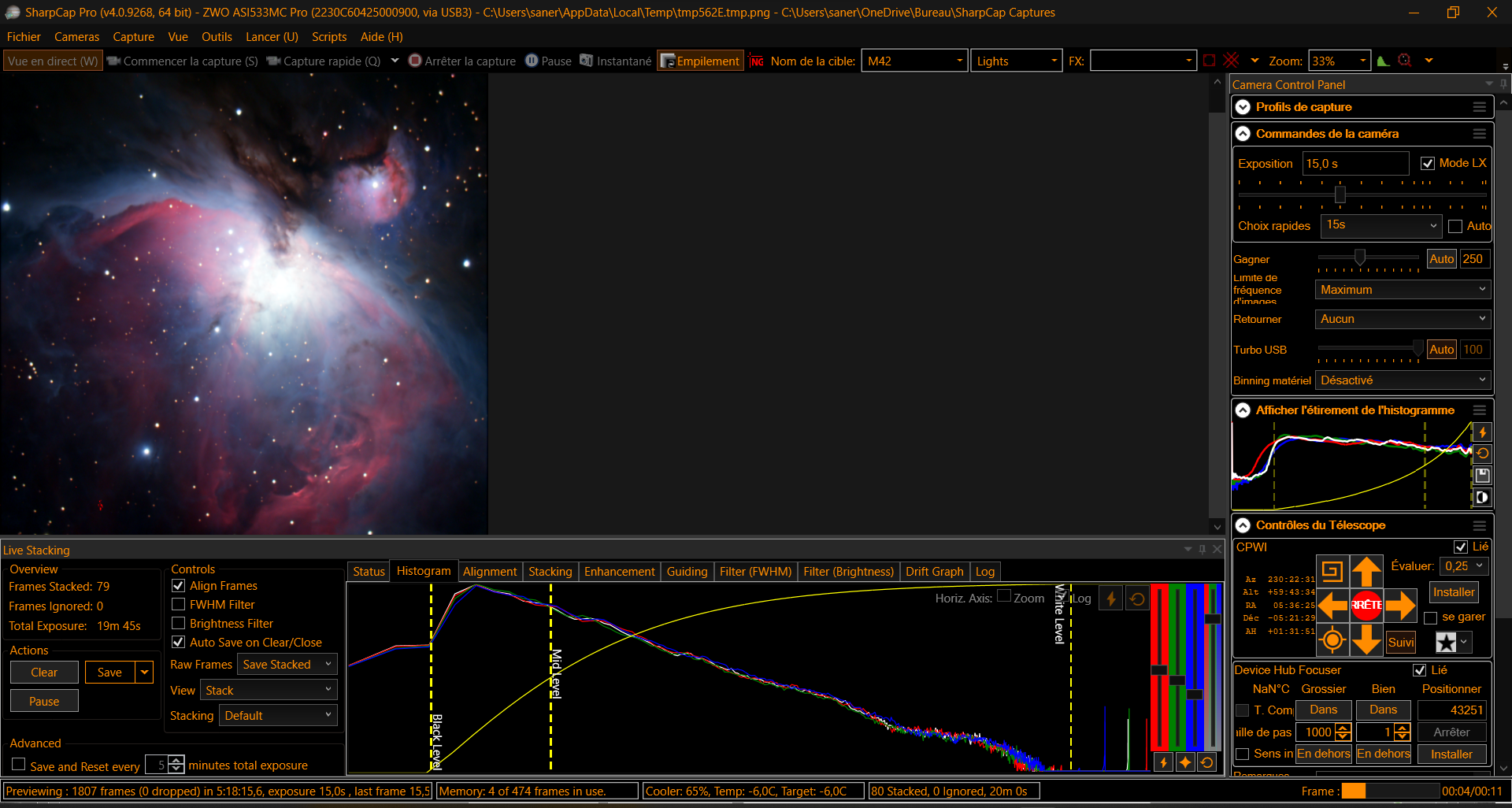Move telescope down with the down arrow

1366,640
